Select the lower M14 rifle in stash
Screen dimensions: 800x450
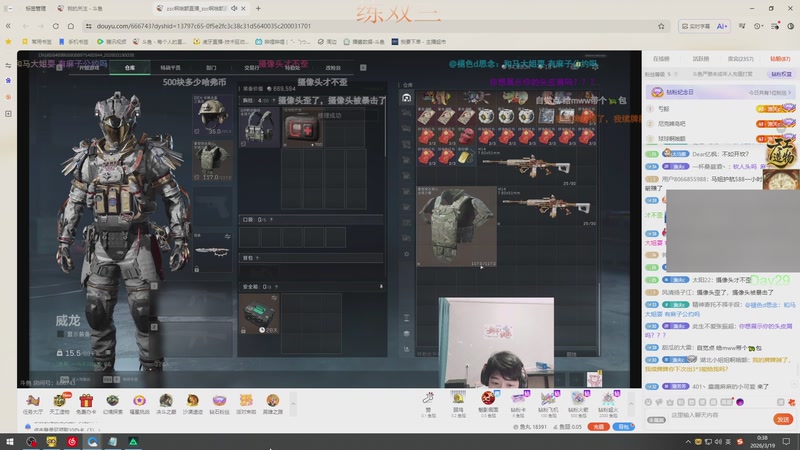click(547, 206)
